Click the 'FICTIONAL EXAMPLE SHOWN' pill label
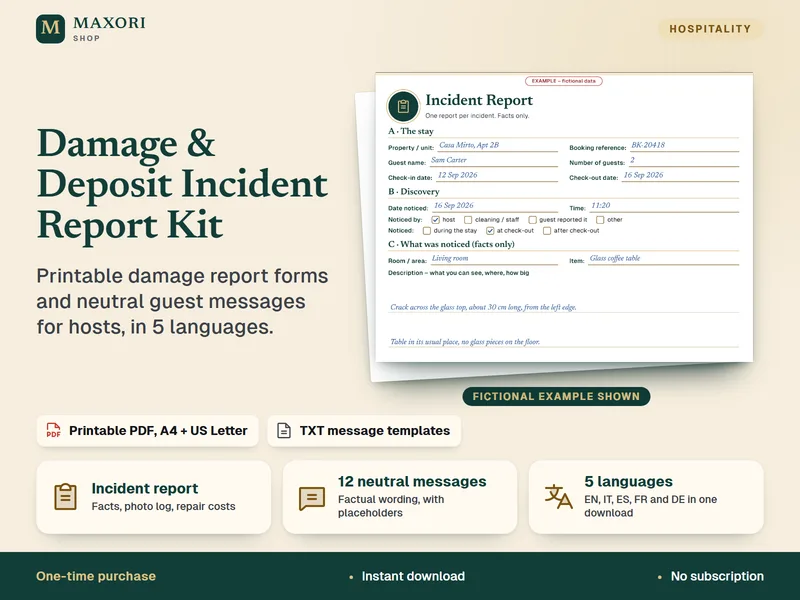The image size is (800, 600). pos(556,396)
